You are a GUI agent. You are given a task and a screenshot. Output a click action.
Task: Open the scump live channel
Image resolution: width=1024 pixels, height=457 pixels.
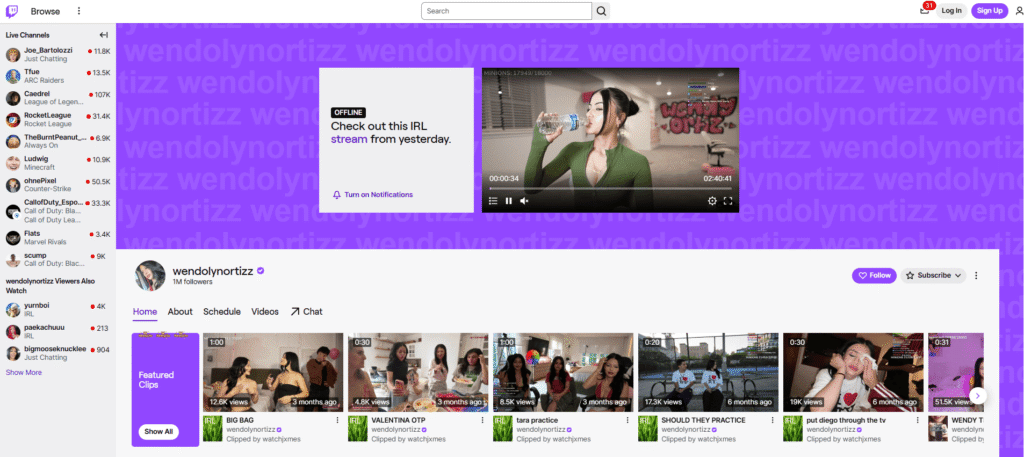click(58, 259)
